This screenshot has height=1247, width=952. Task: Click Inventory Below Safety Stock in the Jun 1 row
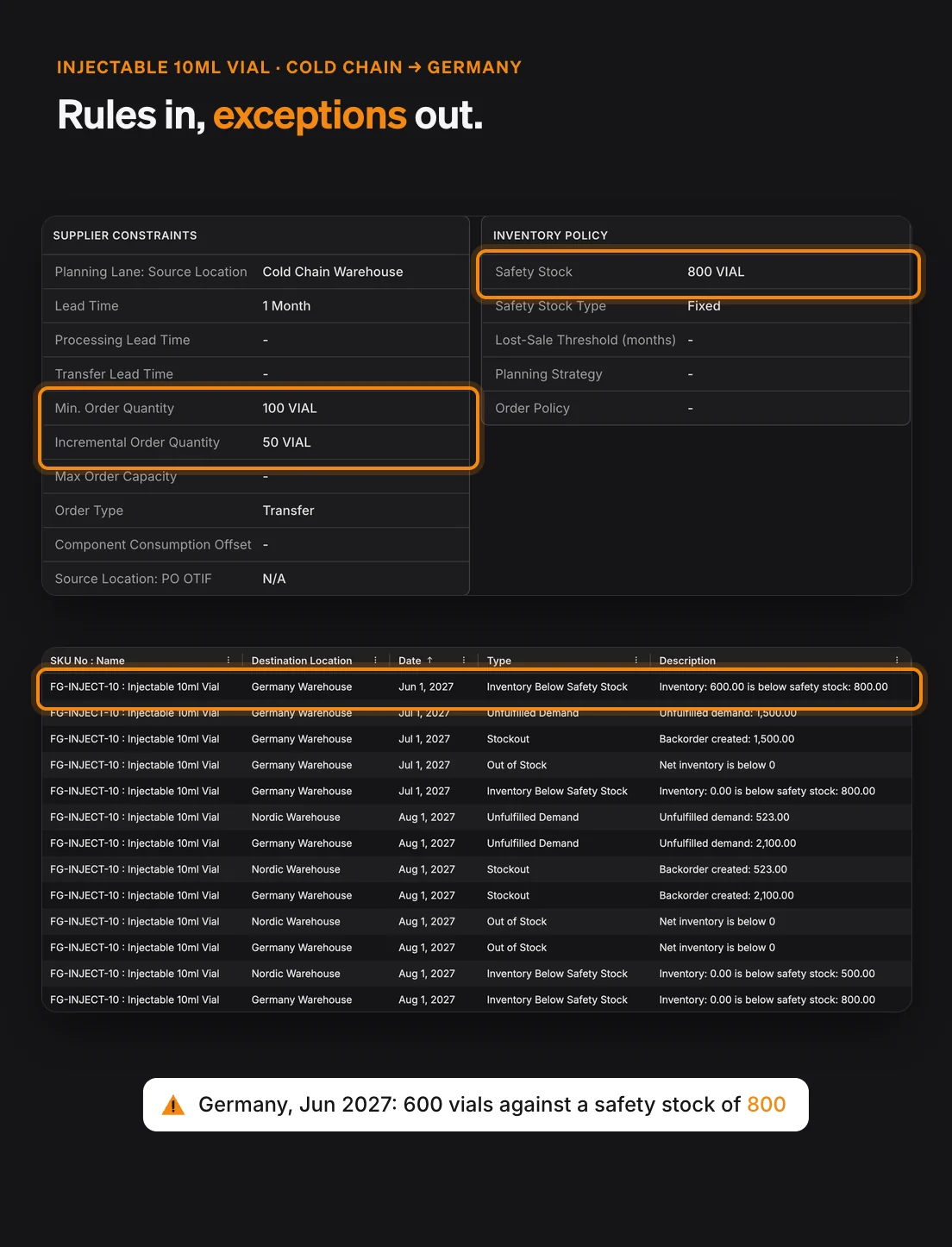pyautogui.click(x=557, y=687)
